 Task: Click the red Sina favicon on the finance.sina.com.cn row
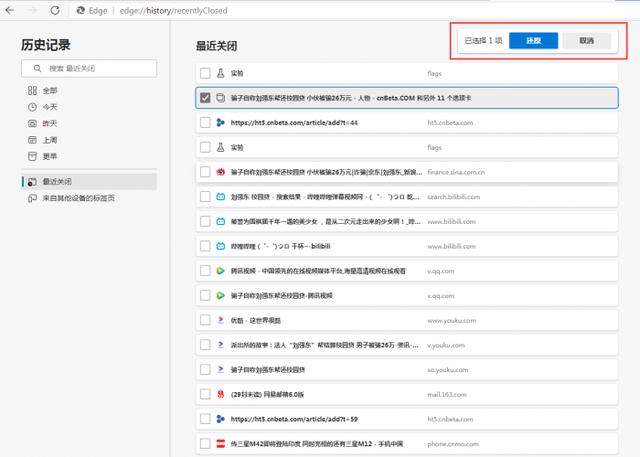(x=220, y=172)
